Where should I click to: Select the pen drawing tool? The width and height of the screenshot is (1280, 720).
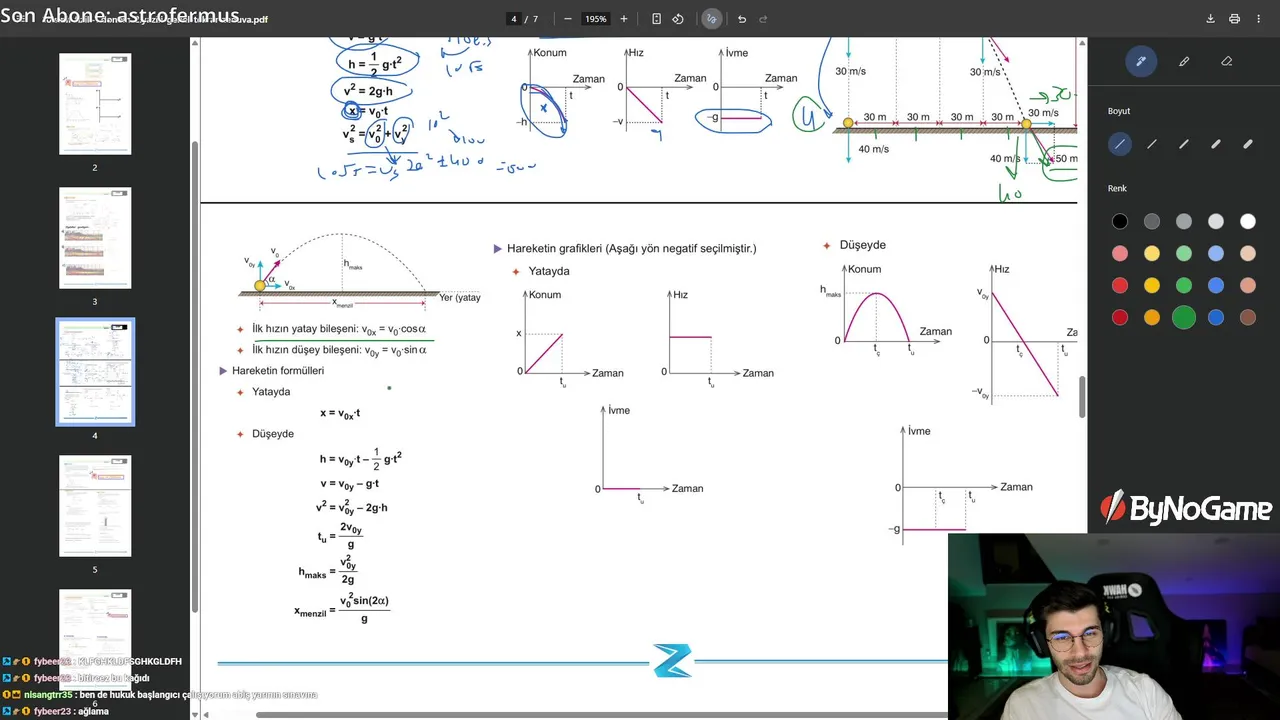(1140, 61)
